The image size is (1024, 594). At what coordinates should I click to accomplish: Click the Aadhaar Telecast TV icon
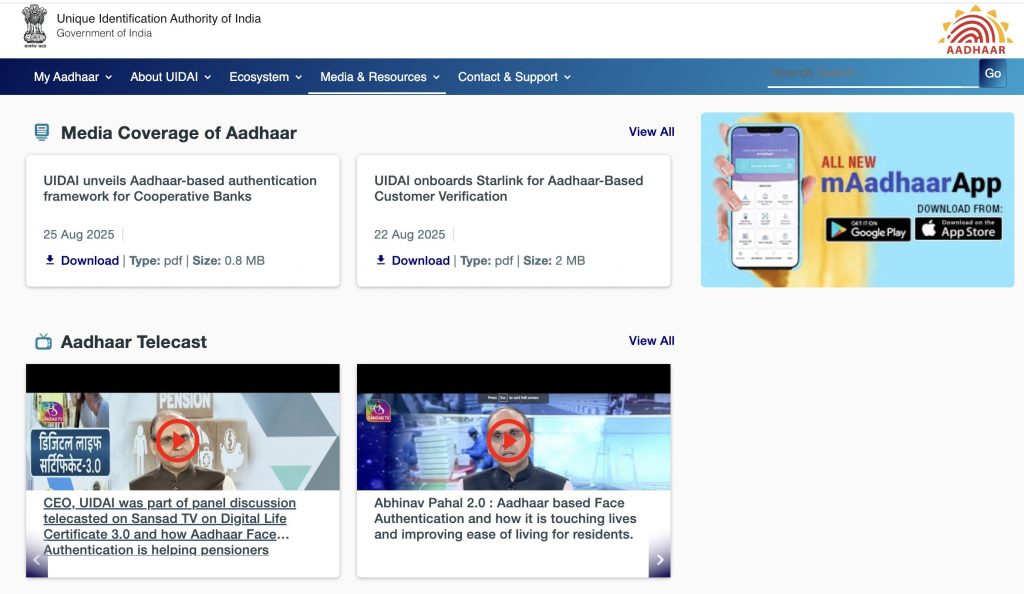[x=43, y=341]
